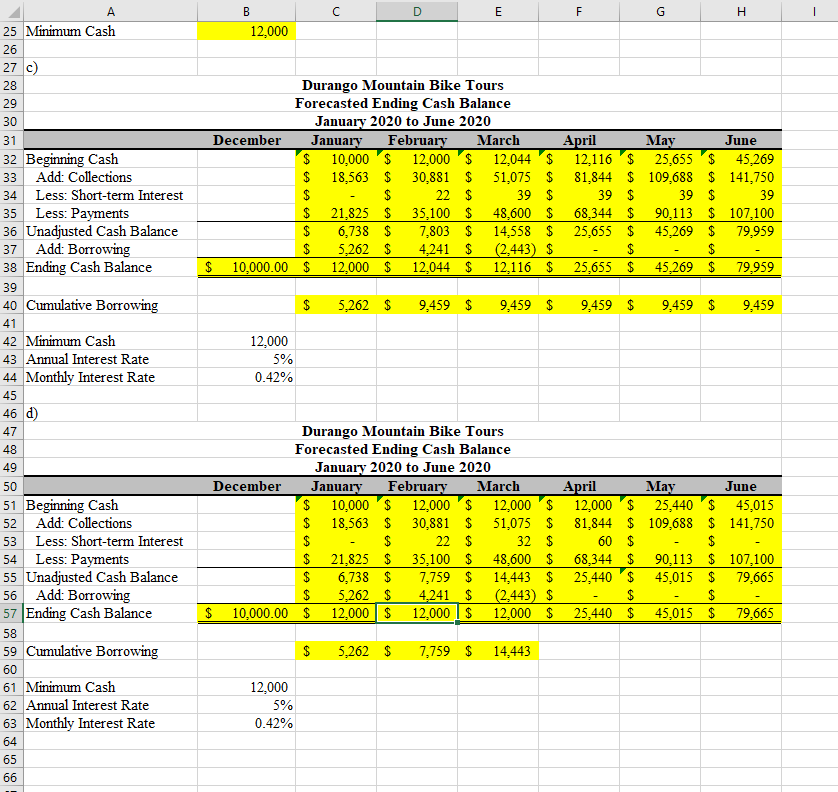
Task: Click the 'd)' section label
Action: [32, 413]
